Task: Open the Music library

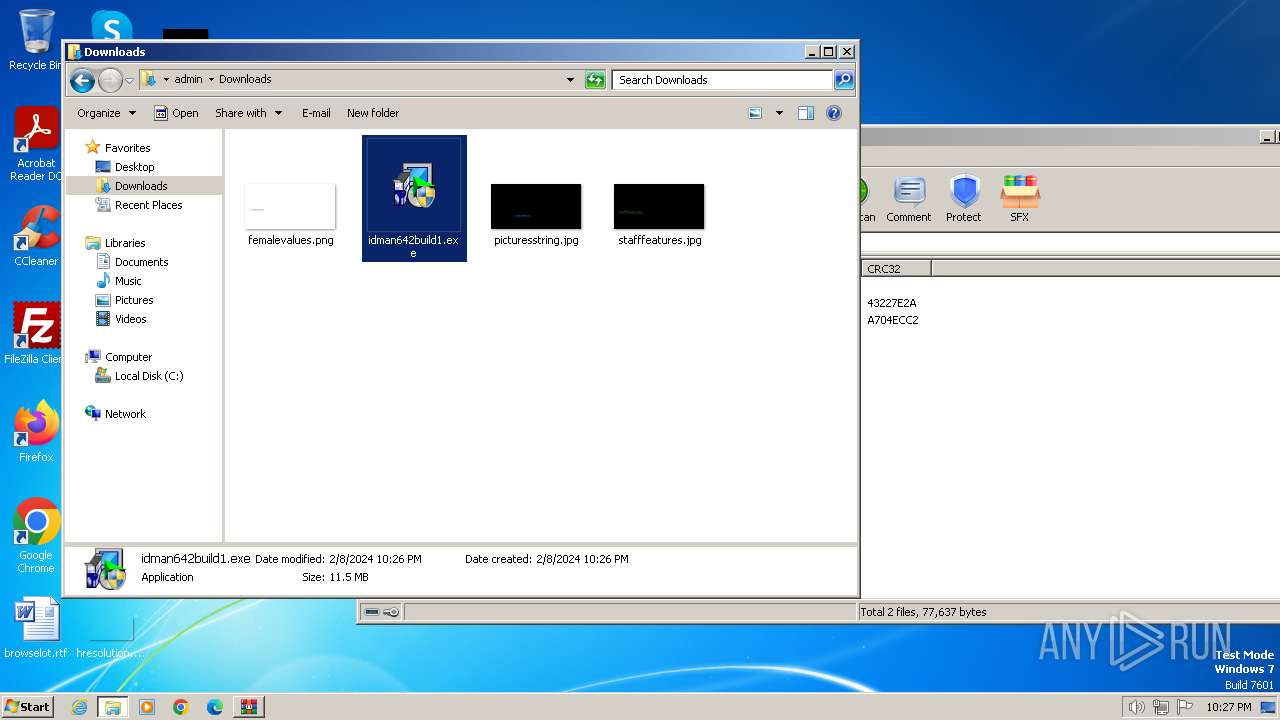Action: (128, 281)
